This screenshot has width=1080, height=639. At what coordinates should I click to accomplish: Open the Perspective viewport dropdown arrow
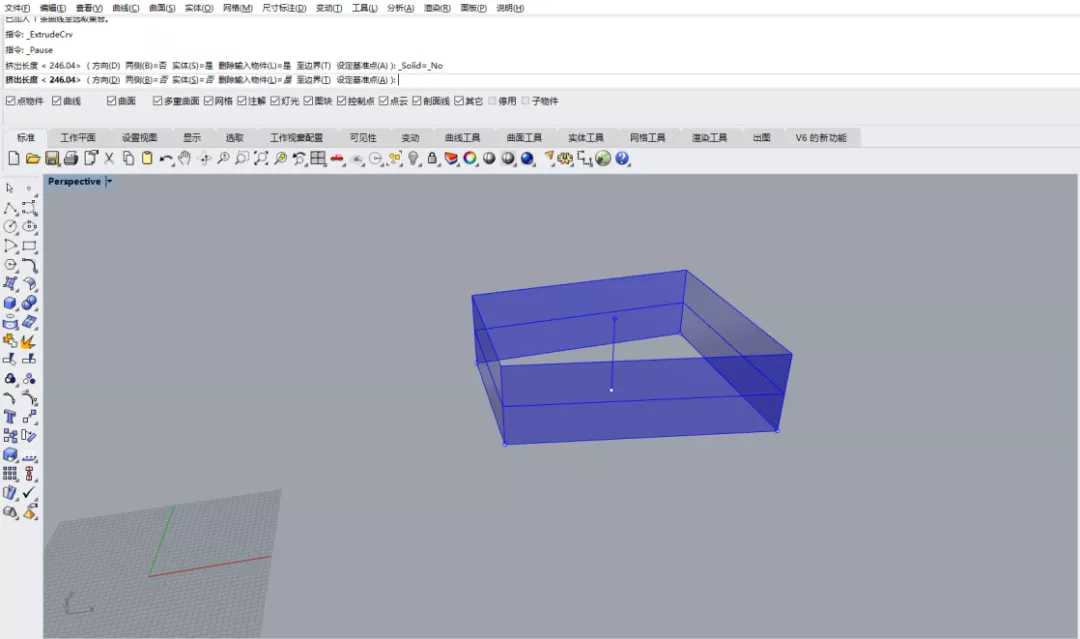109,182
